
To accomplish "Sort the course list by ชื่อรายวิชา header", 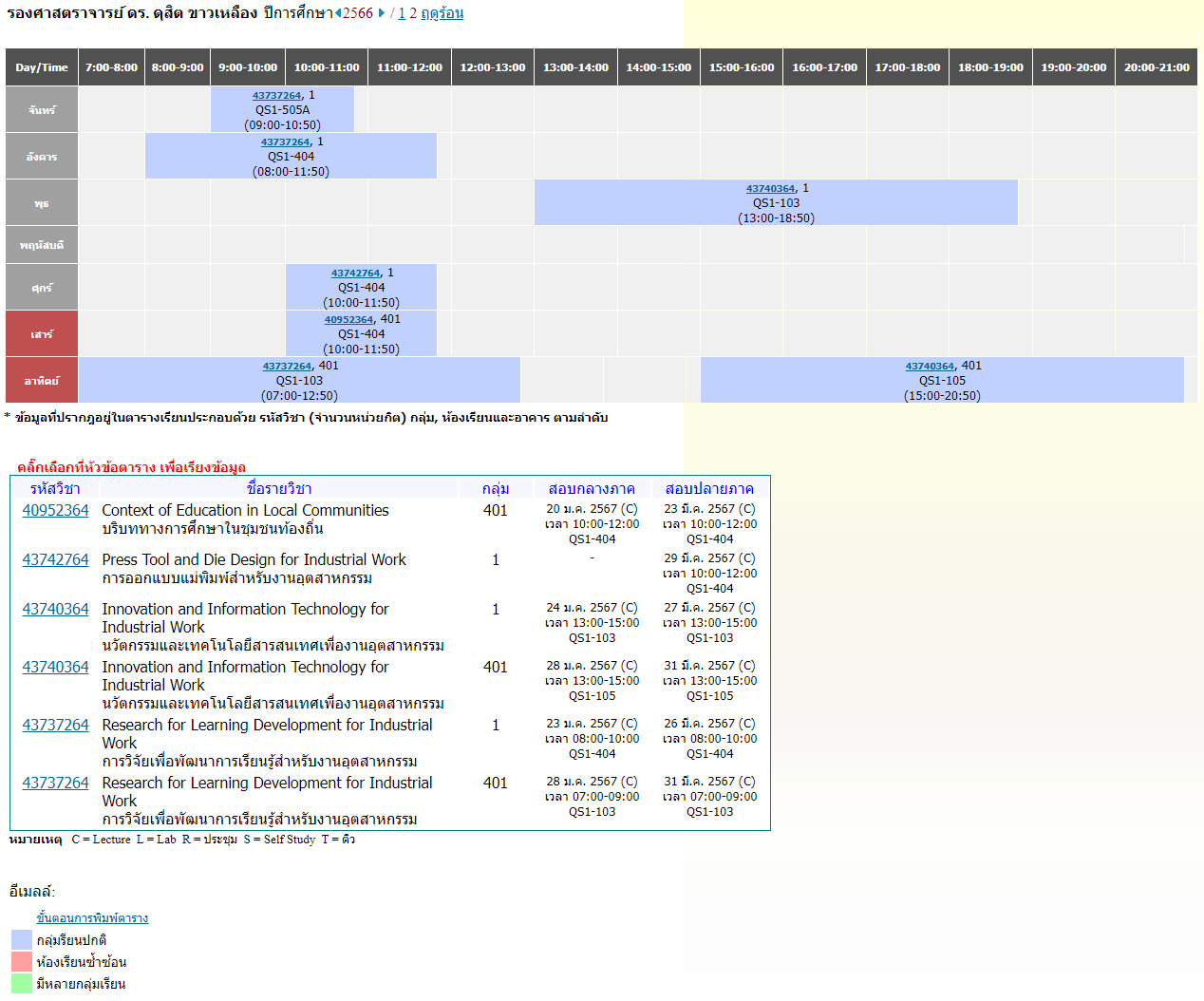I will click(x=279, y=488).
